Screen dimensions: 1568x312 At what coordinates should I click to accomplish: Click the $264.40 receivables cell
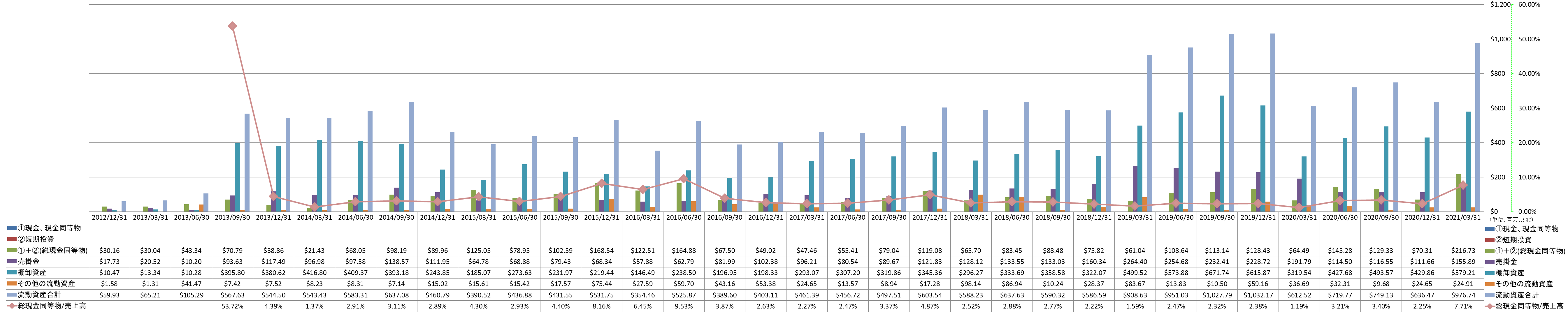[1136, 262]
